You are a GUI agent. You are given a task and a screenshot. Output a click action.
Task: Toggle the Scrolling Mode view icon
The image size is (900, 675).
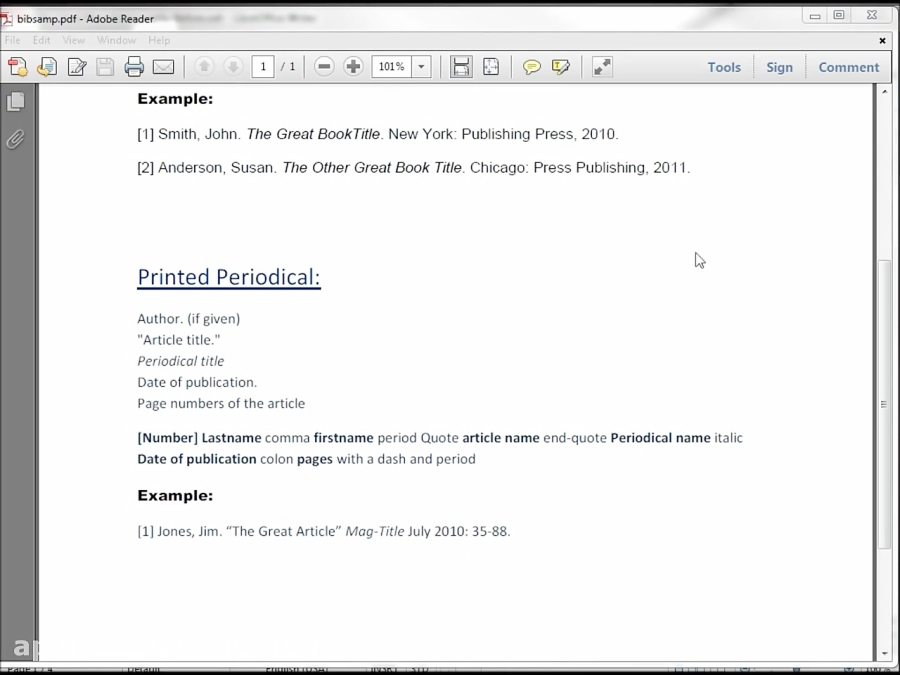pos(460,66)
